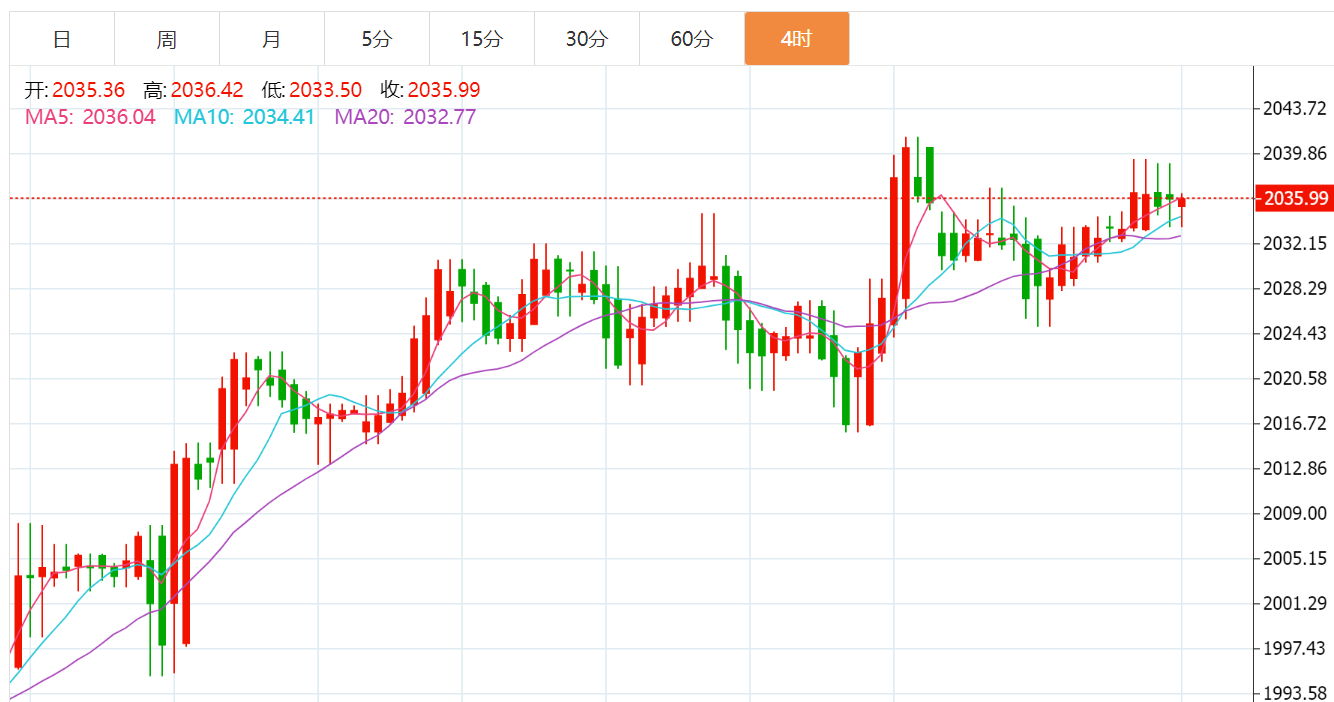Click the 2009.00 price axis label

(x=1297, y=514)
